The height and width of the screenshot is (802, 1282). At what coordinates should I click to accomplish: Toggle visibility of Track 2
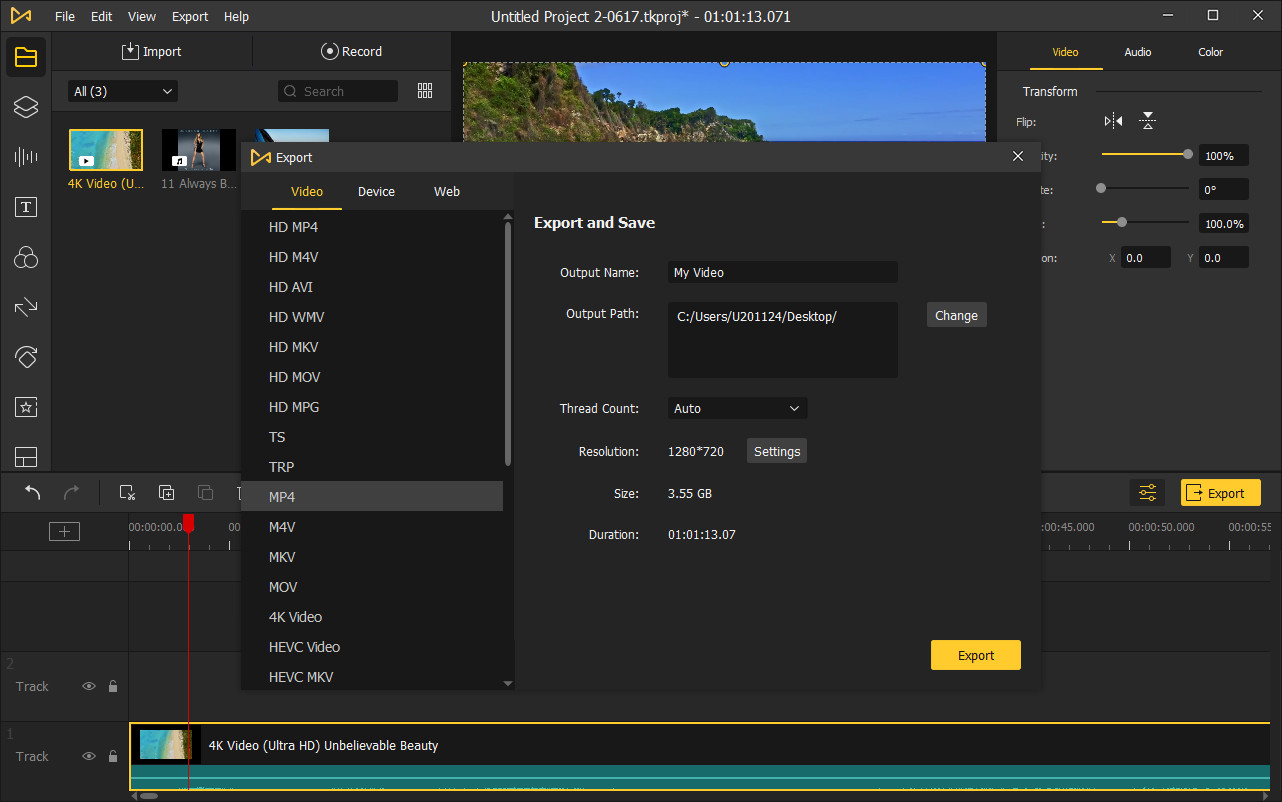click(x=88, y=686)
